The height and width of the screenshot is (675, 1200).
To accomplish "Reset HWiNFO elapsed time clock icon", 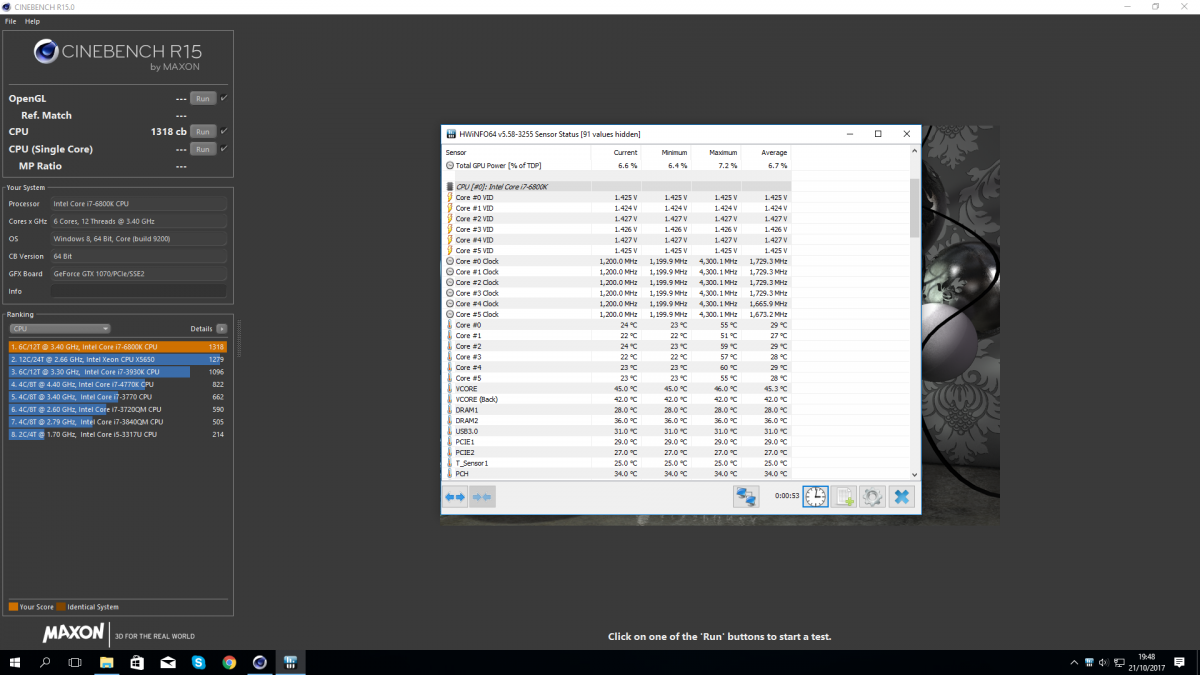I will point(816,496).
